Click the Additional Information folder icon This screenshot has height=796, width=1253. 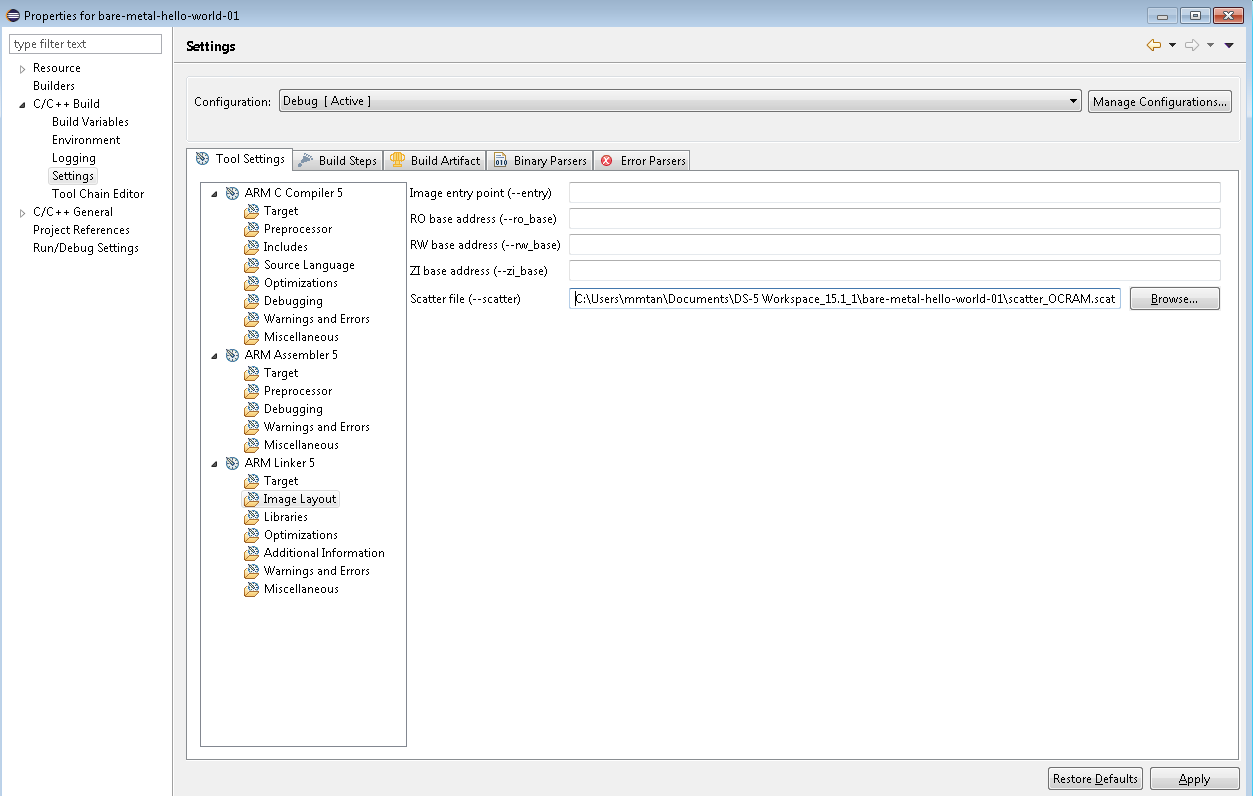coord(251,553)
